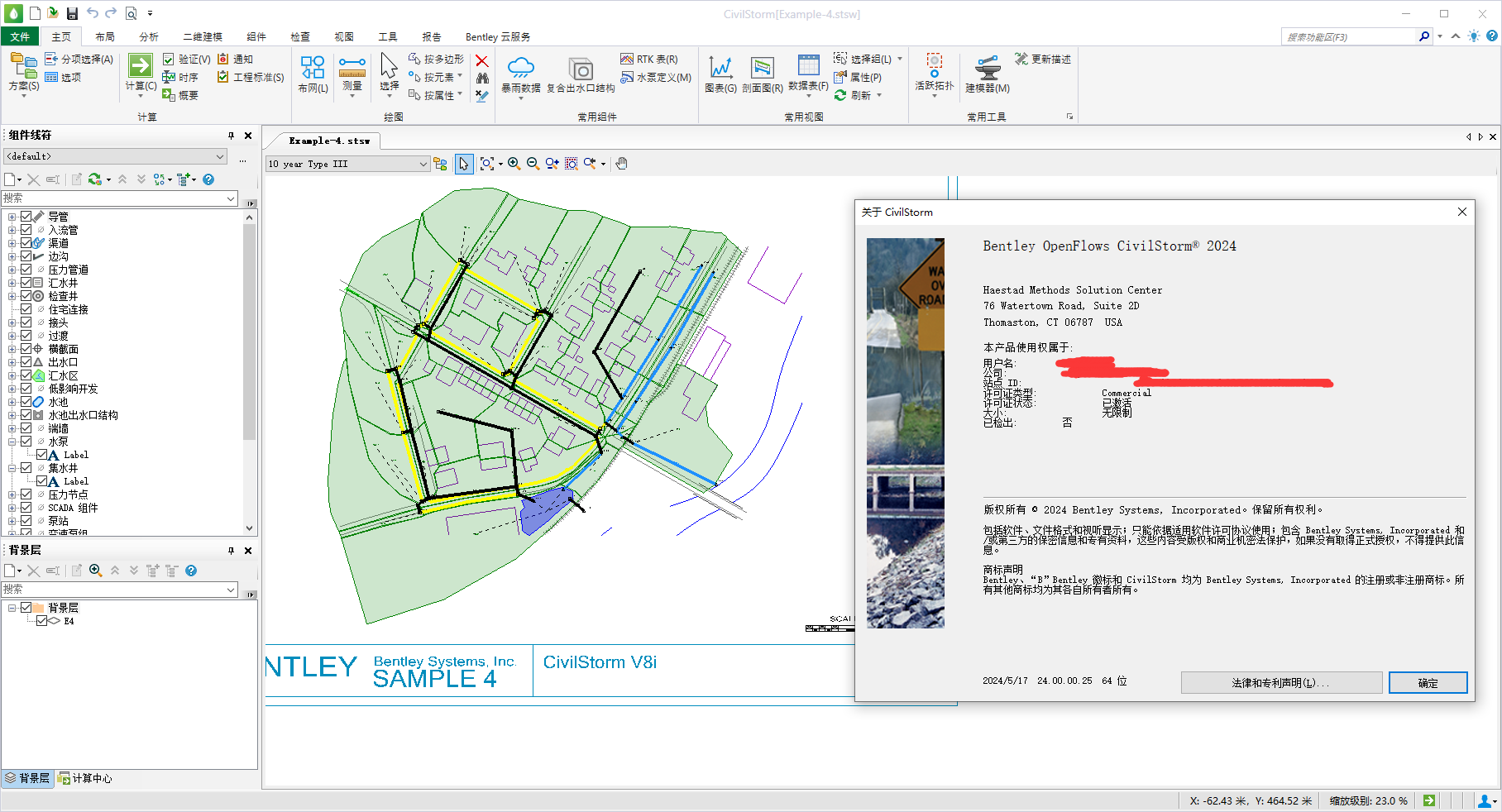
Task: Toggle the 渠道 channel checkbox
Action: [x=26, y=243]
